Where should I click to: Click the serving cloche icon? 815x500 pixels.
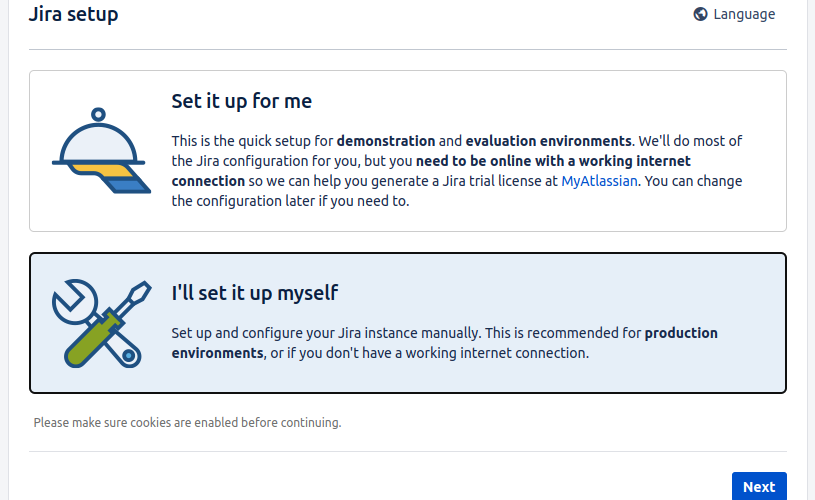pyautogui.click(x=101, y=151)
